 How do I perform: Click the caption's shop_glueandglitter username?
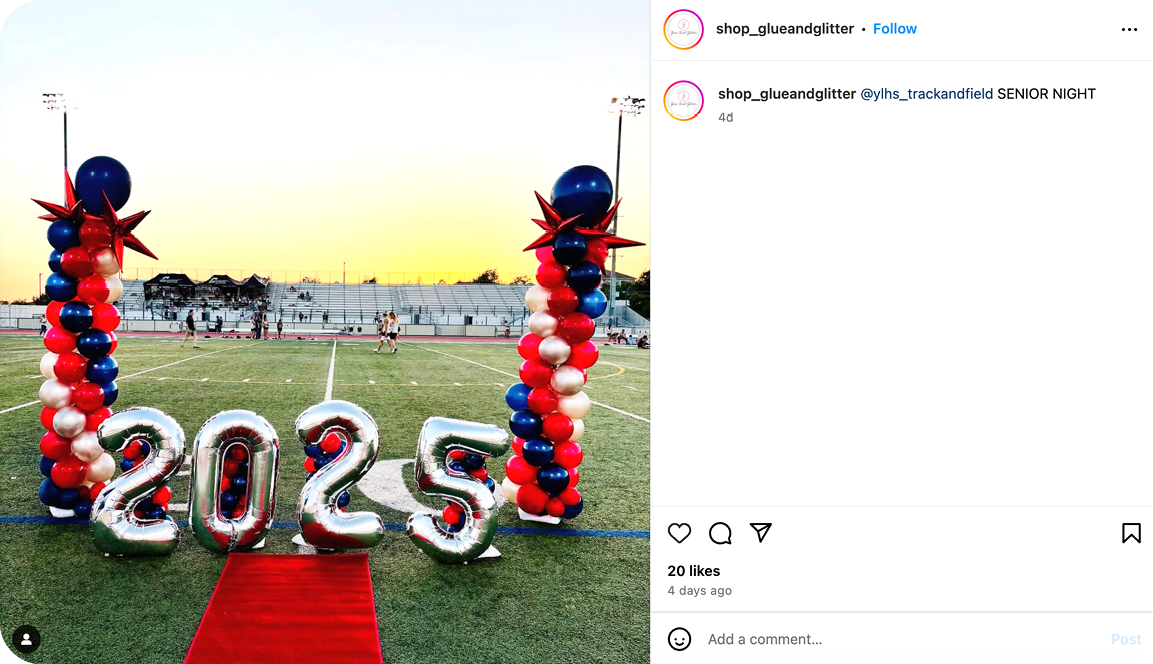(786, 94)
